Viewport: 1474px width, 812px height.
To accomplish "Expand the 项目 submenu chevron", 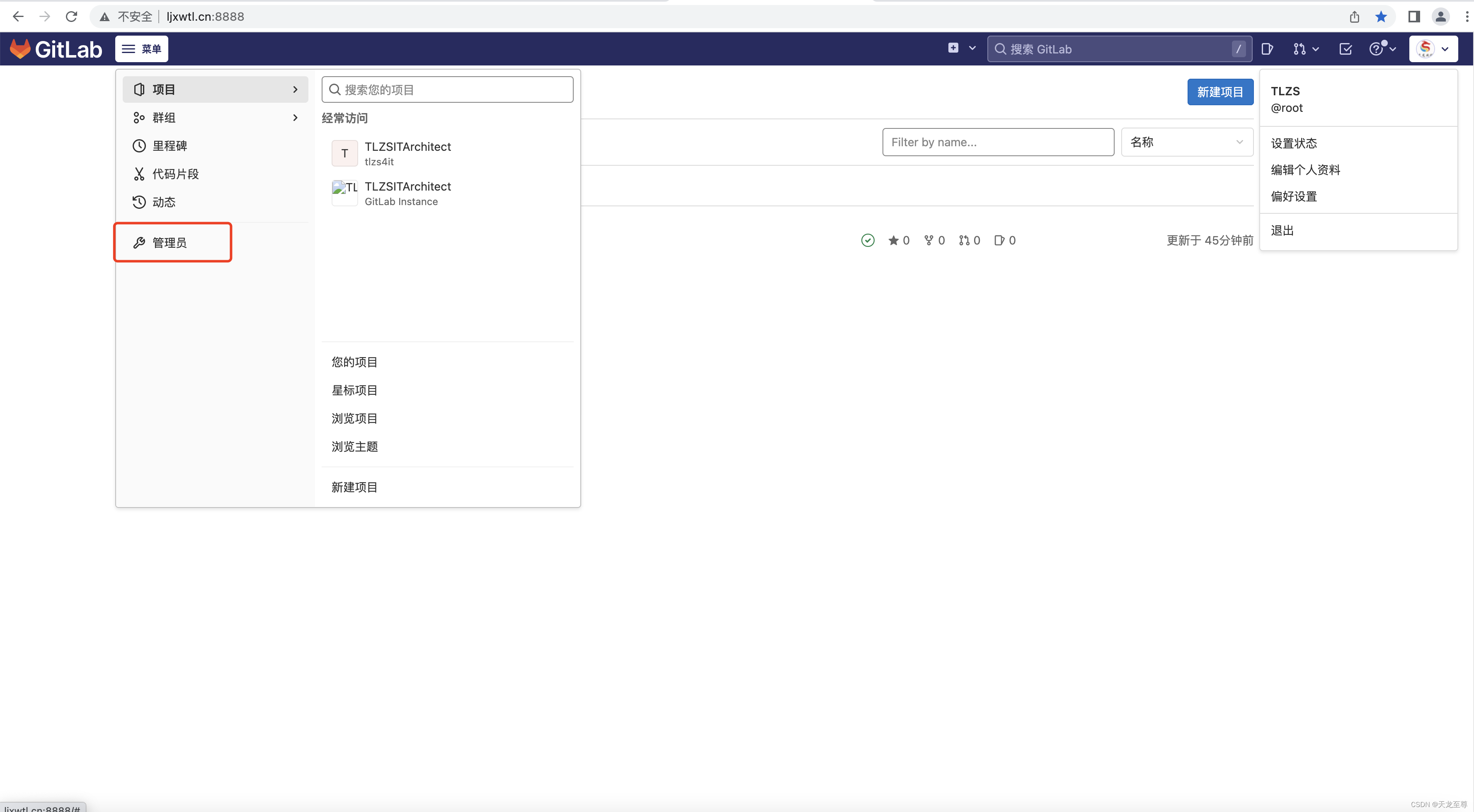I will (x=295, y=89).
